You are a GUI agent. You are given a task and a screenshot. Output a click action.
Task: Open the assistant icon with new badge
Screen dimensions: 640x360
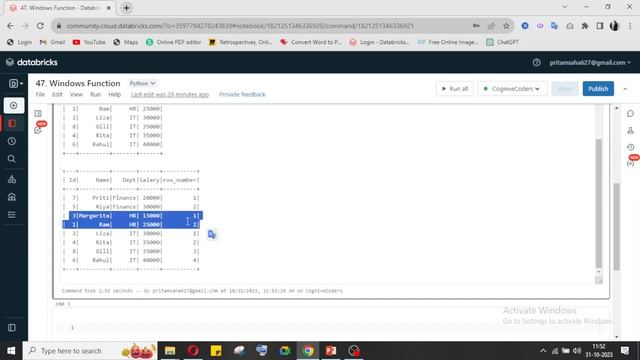(x=38, y=130)
